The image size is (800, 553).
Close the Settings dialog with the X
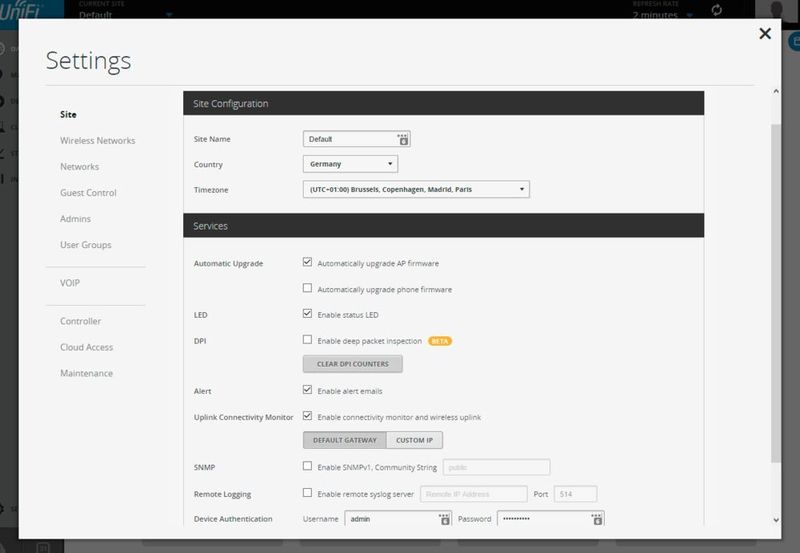coord(765,34)
